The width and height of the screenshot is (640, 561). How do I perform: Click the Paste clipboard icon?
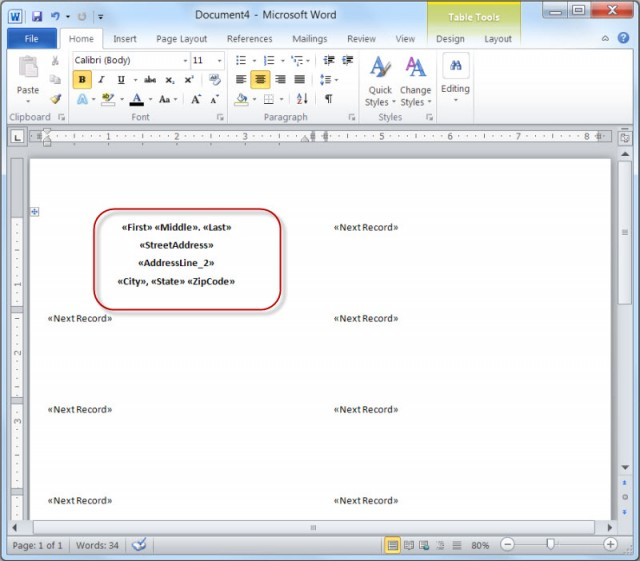[28, 67]
